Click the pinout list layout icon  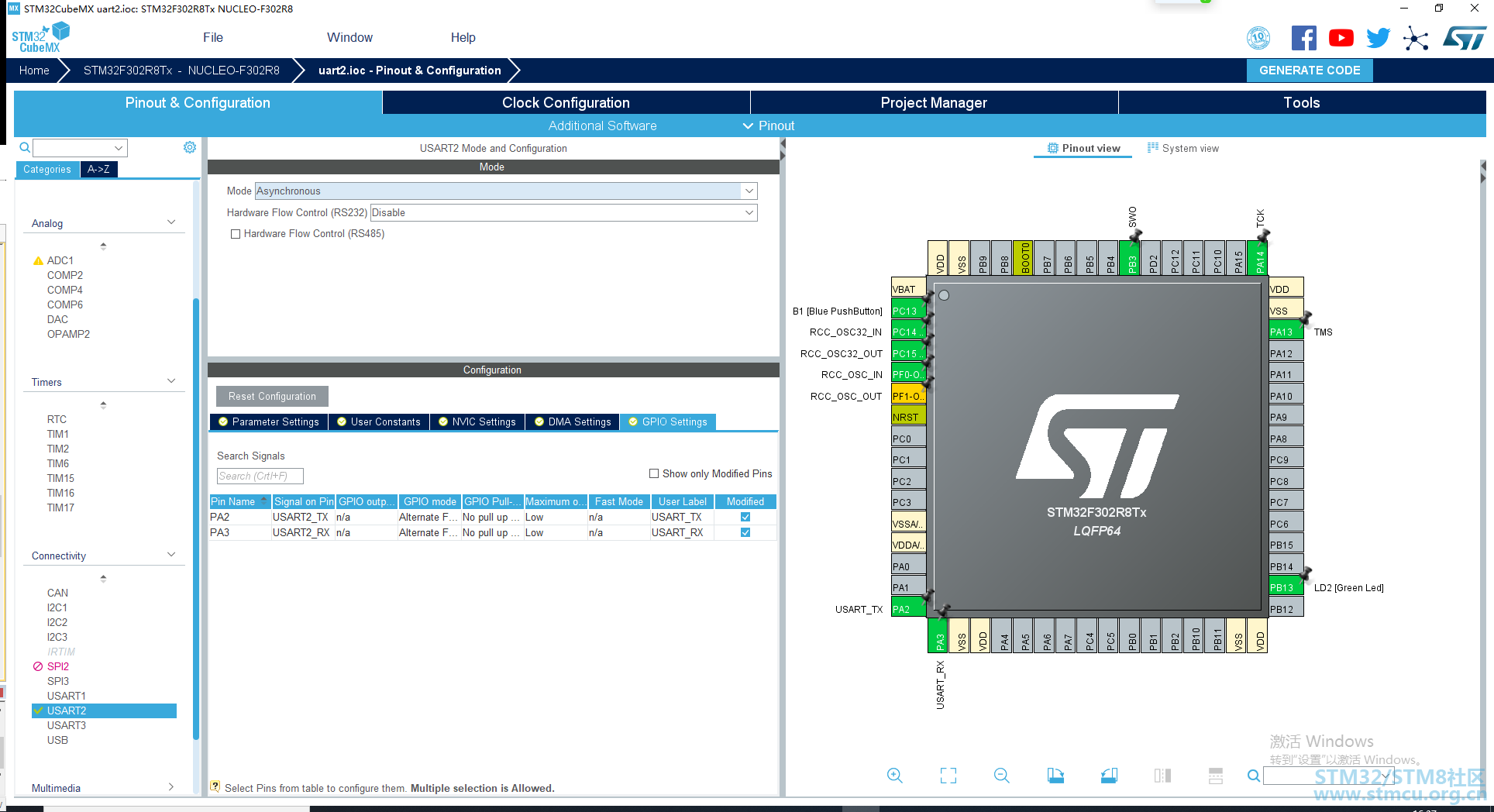pyautogui.click(x=1216, y=776)
